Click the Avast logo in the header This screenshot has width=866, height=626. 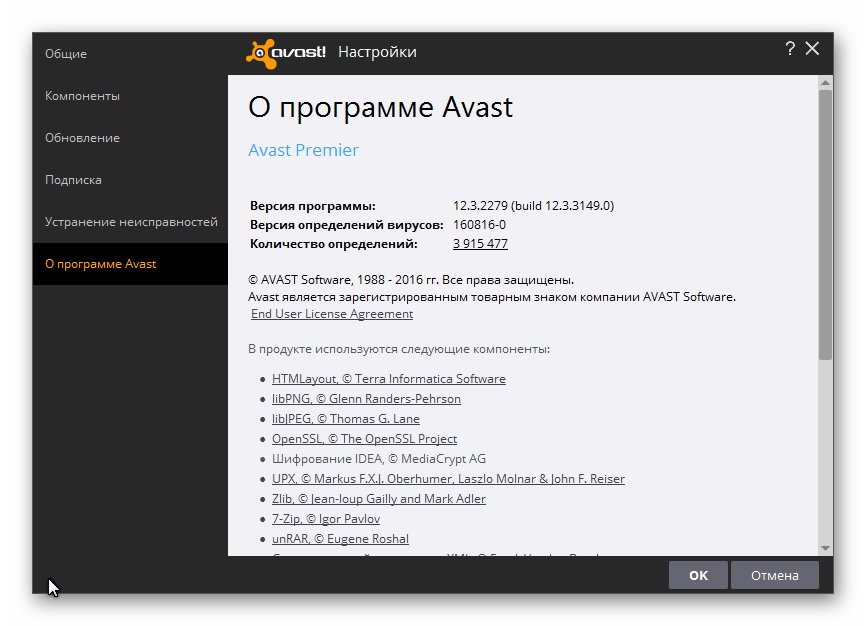tap(286, 54)
